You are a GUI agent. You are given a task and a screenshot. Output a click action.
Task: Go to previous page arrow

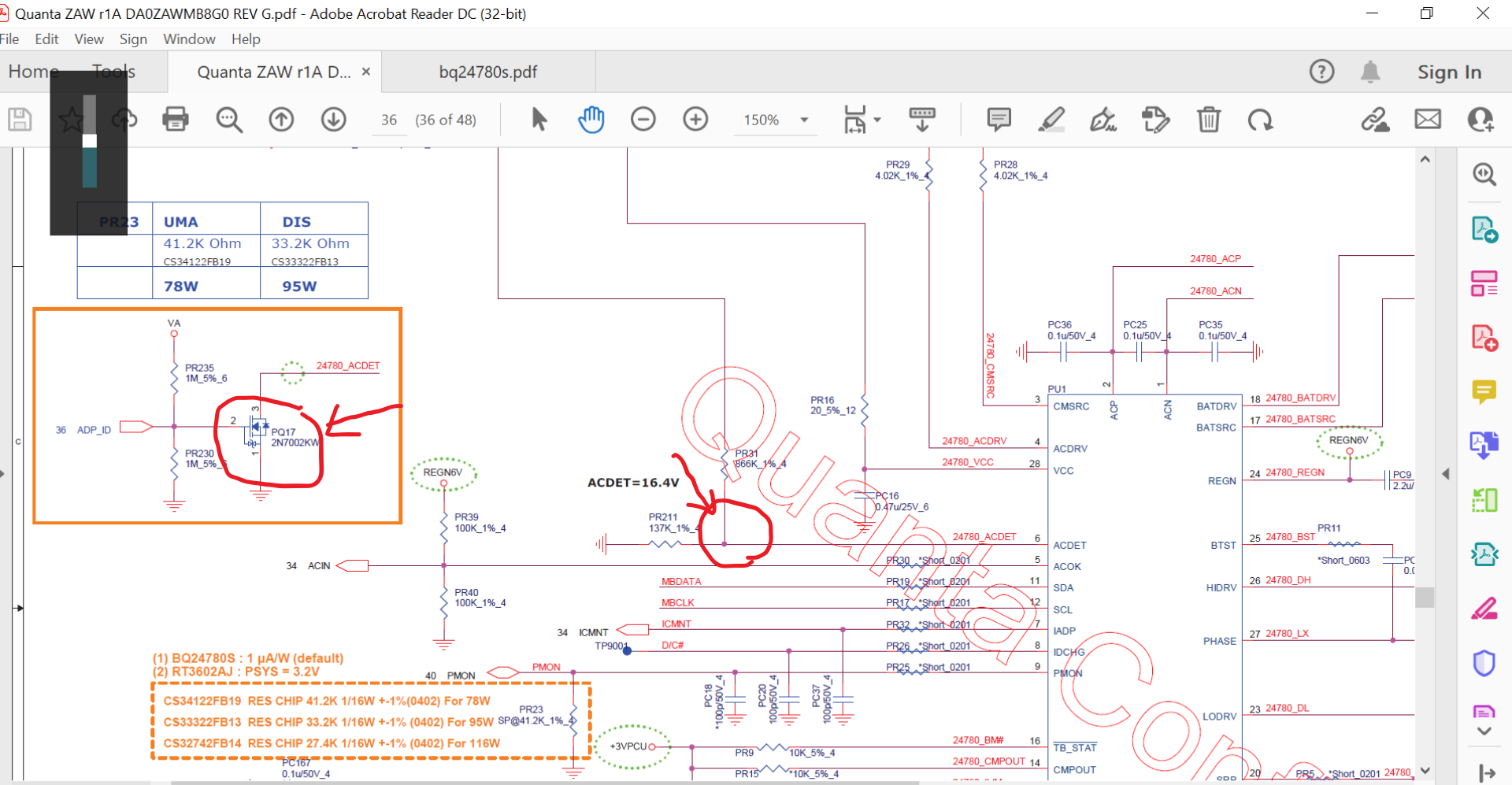click(281, 120)
